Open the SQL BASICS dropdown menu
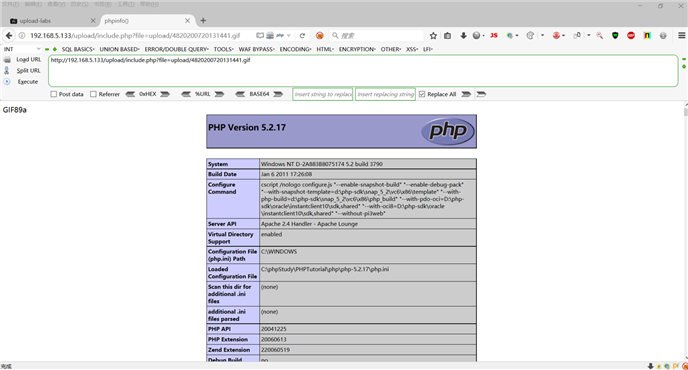Screen dimensions: 688x370 78,49
